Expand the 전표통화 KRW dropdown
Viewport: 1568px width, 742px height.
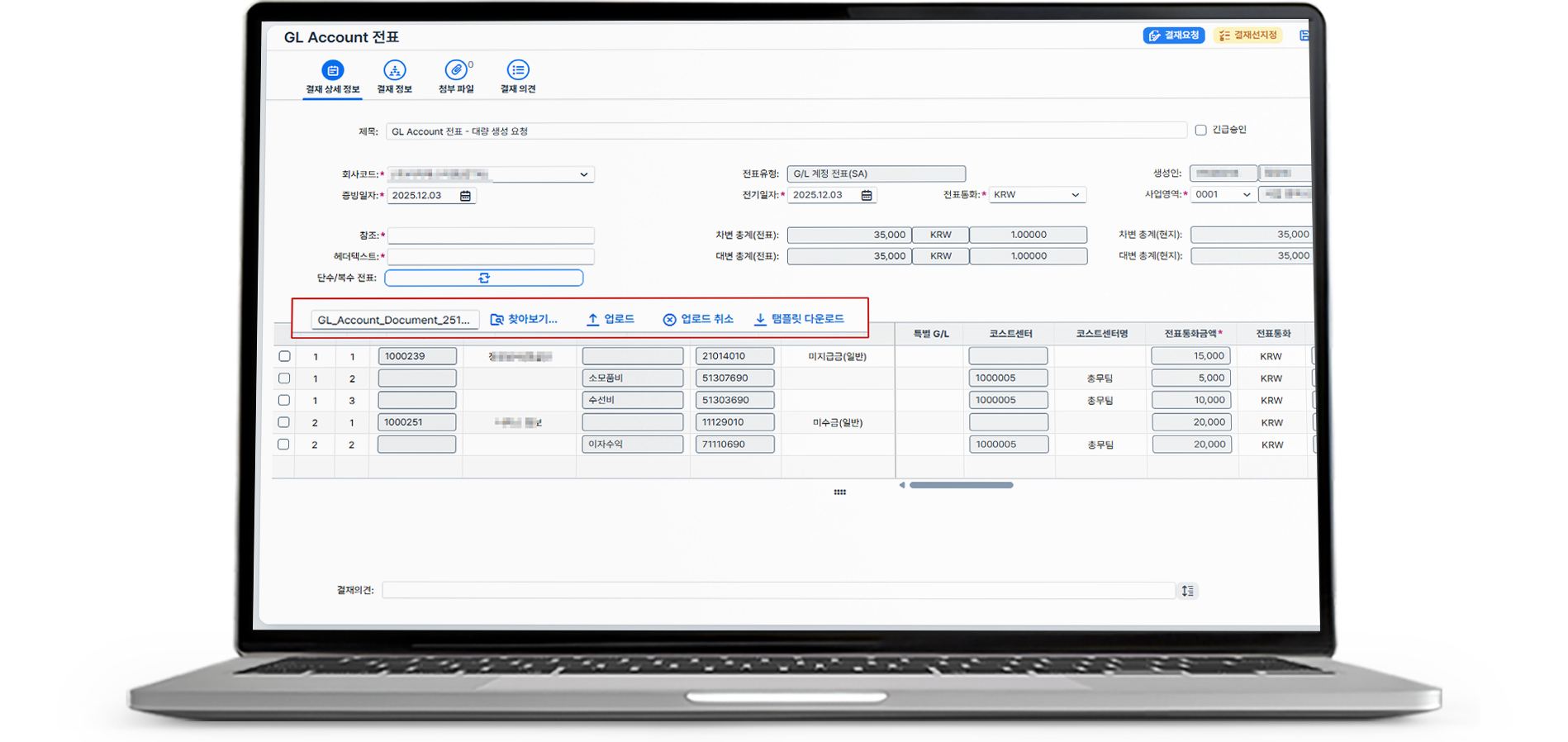pos(1075,195)
